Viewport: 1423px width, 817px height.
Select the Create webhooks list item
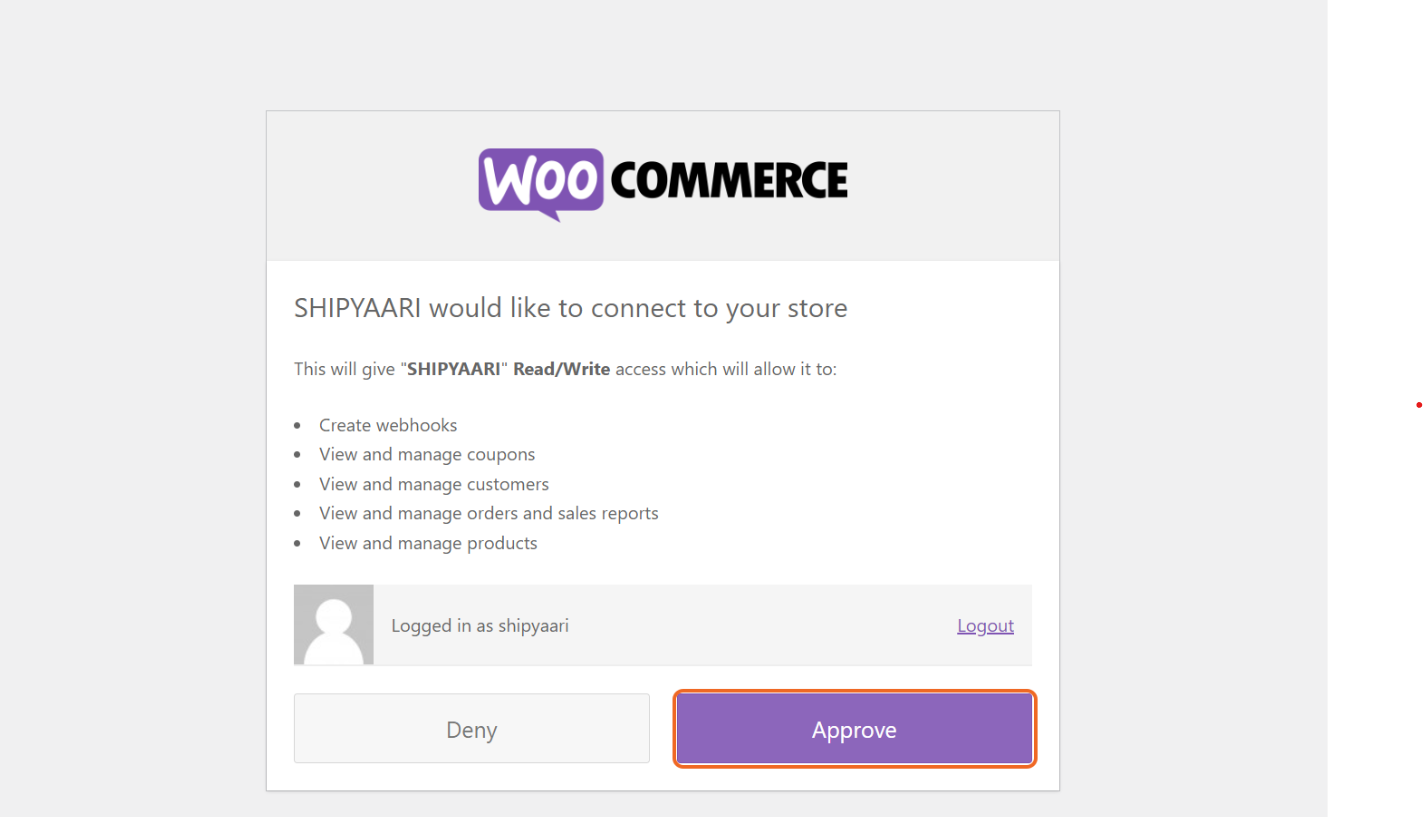(x=388, y=425)
